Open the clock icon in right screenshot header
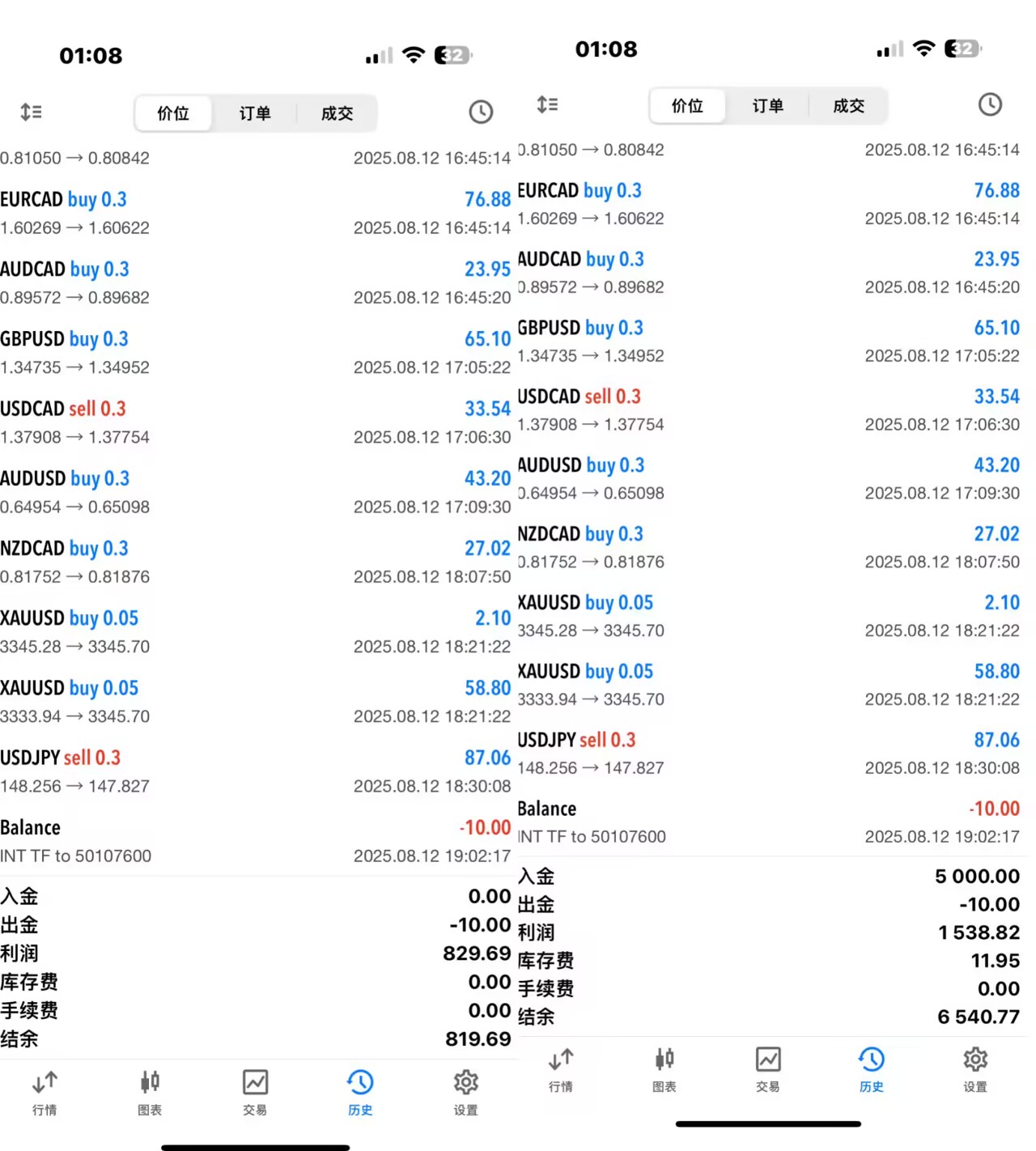The width and height of the screenshot is (1036, 1151). 990,104
